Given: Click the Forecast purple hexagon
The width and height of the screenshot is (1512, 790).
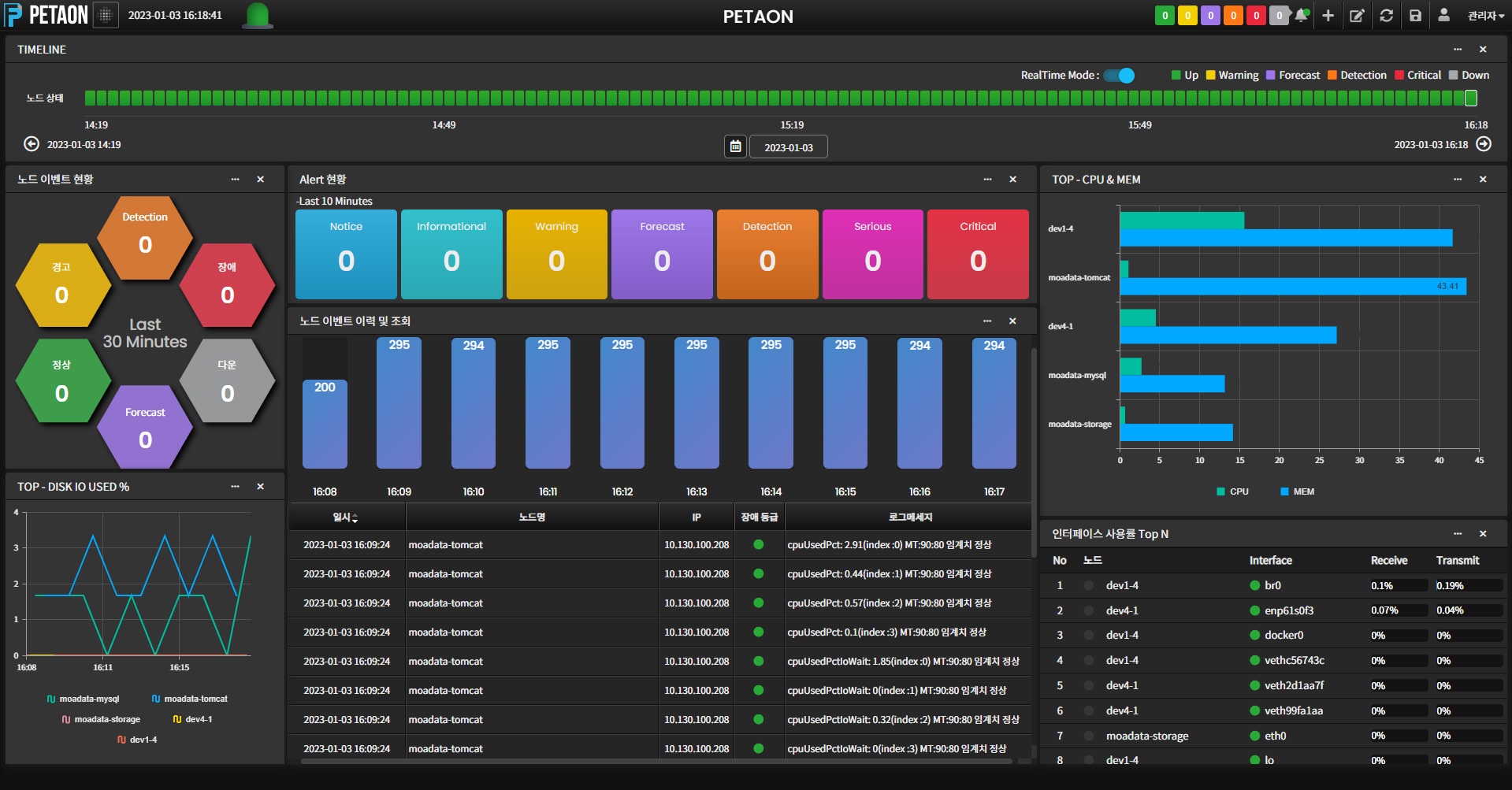Looking at the screenshot, I should [x=145, y=427].
